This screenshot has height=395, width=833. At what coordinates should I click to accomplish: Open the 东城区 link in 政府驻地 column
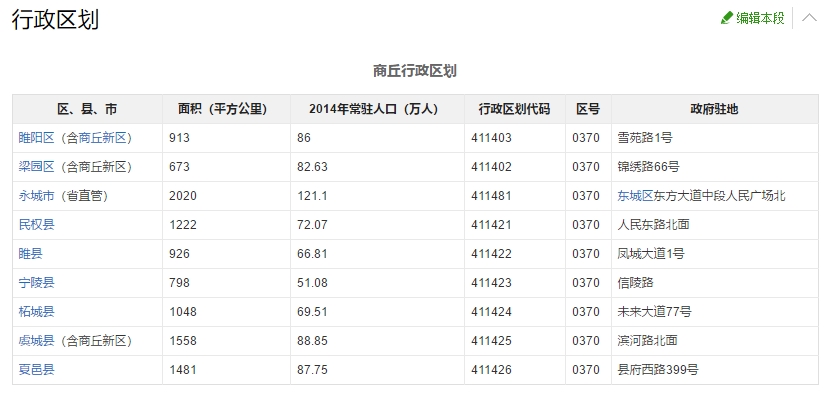tap(635, 196)
